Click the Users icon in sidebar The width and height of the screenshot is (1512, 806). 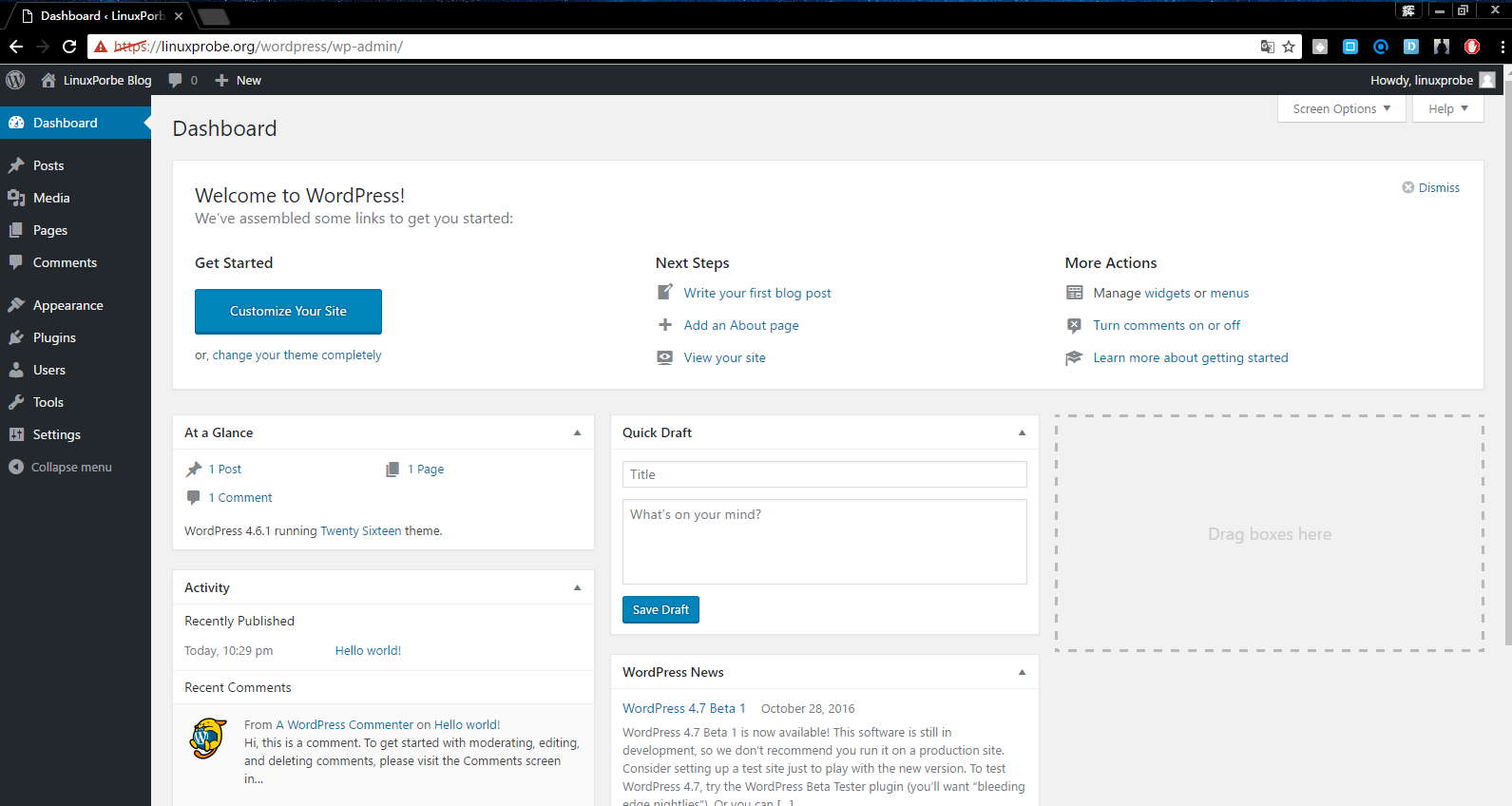tap(16, 370)
